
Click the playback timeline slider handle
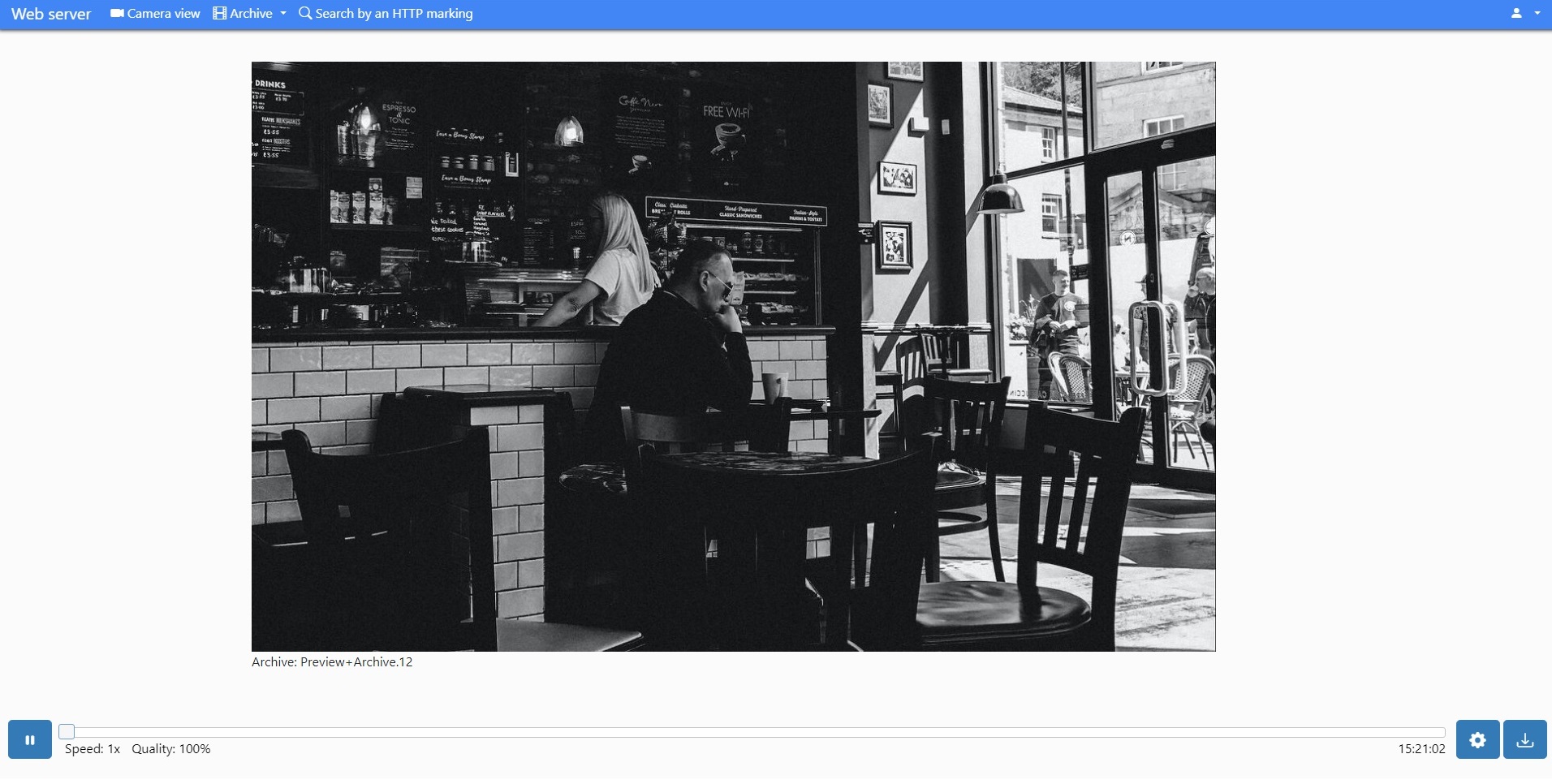click(67, 731)
